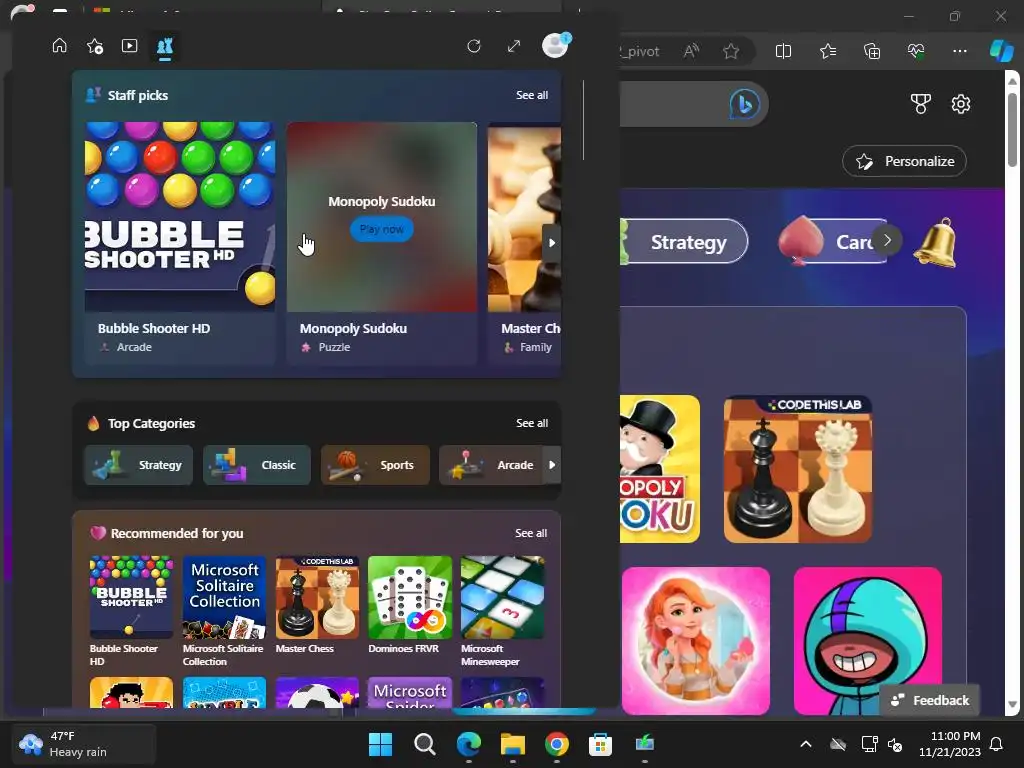Open the Copilot sidebar icon

1001,51
